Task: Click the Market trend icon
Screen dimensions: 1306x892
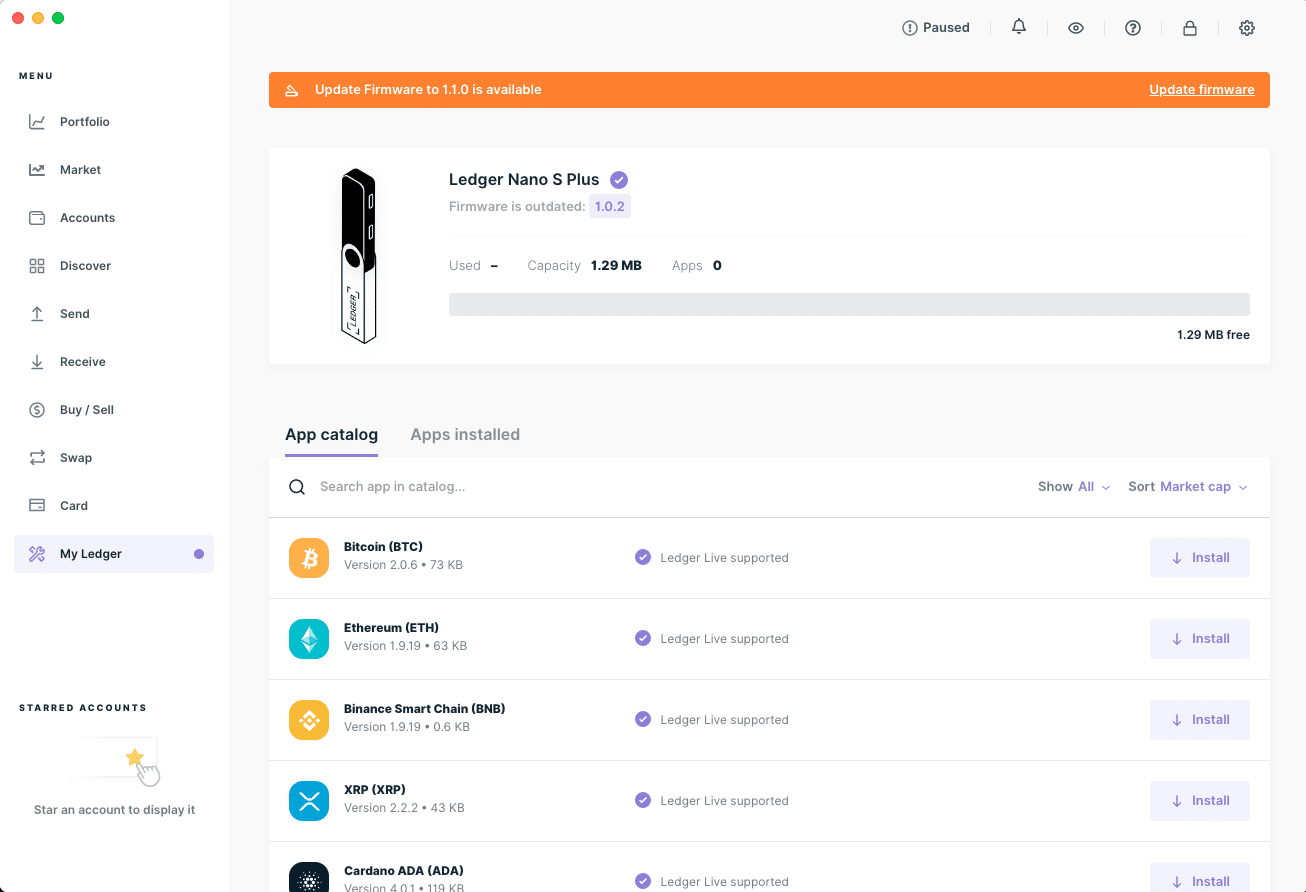Action: (37, 170)
